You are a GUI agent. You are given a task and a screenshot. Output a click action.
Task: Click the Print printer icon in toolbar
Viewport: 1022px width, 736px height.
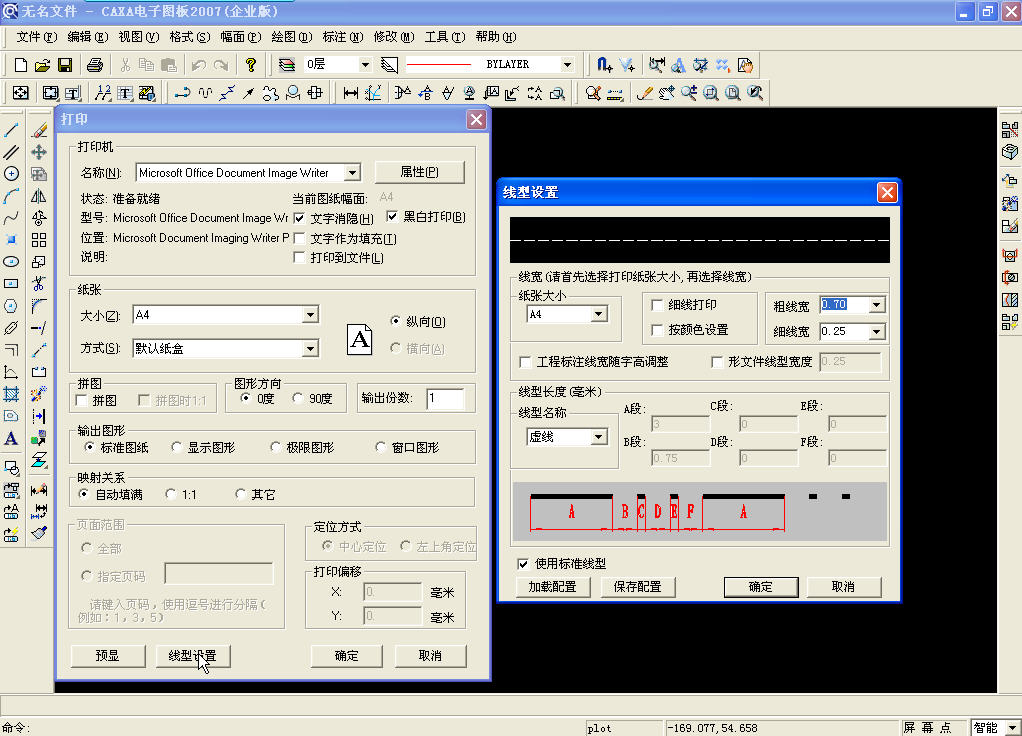[x=95, y=65]
